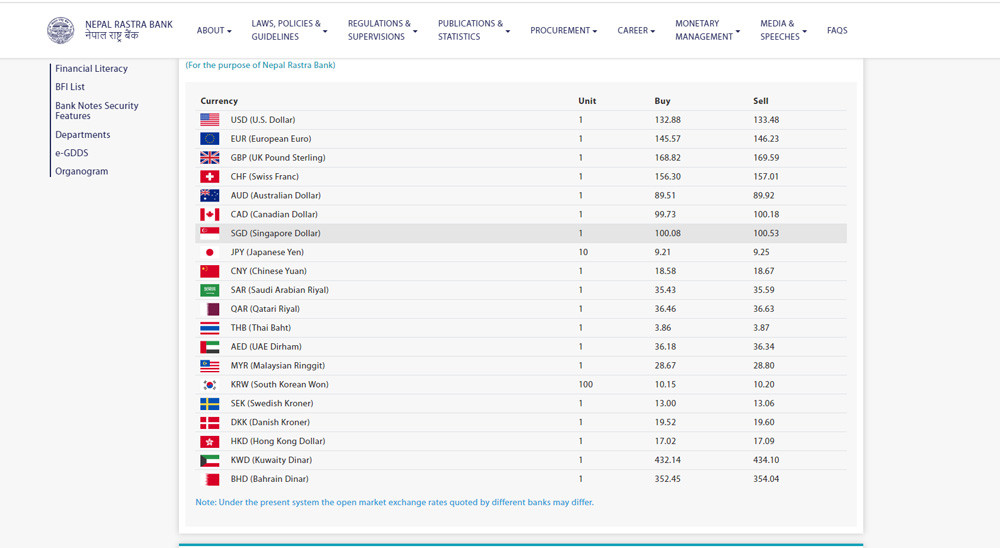
Task: Expand the Career dropdown menu
Action: tap(636, 30)
